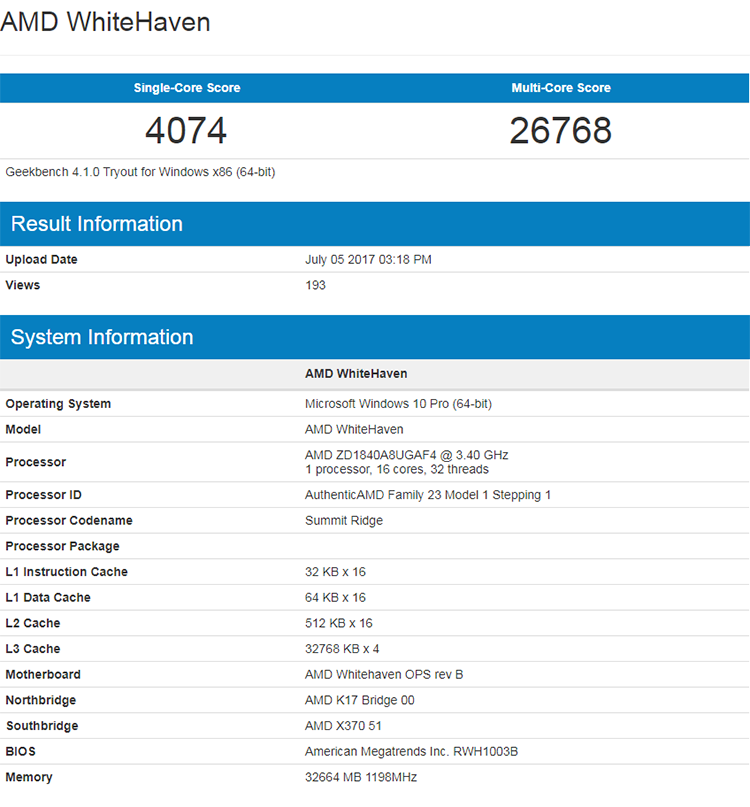This screenshot has height=807, width=750.
Task: Select the 32768 KB x 4 value
Action: (x=342, y=649)
